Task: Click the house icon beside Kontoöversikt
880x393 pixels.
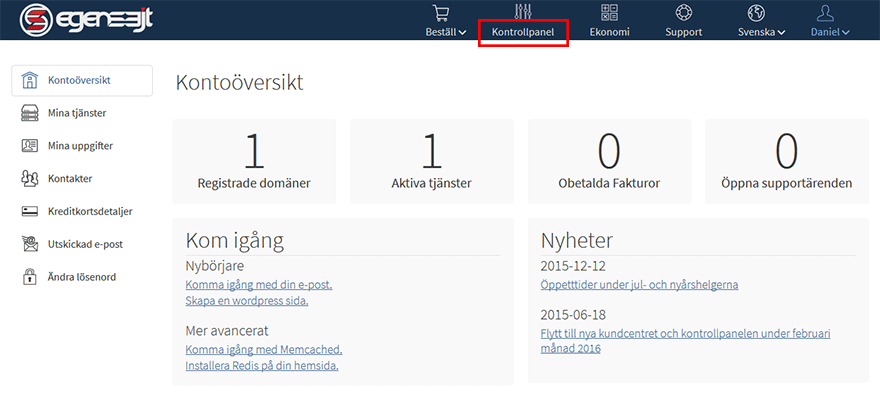Action: 29,80
